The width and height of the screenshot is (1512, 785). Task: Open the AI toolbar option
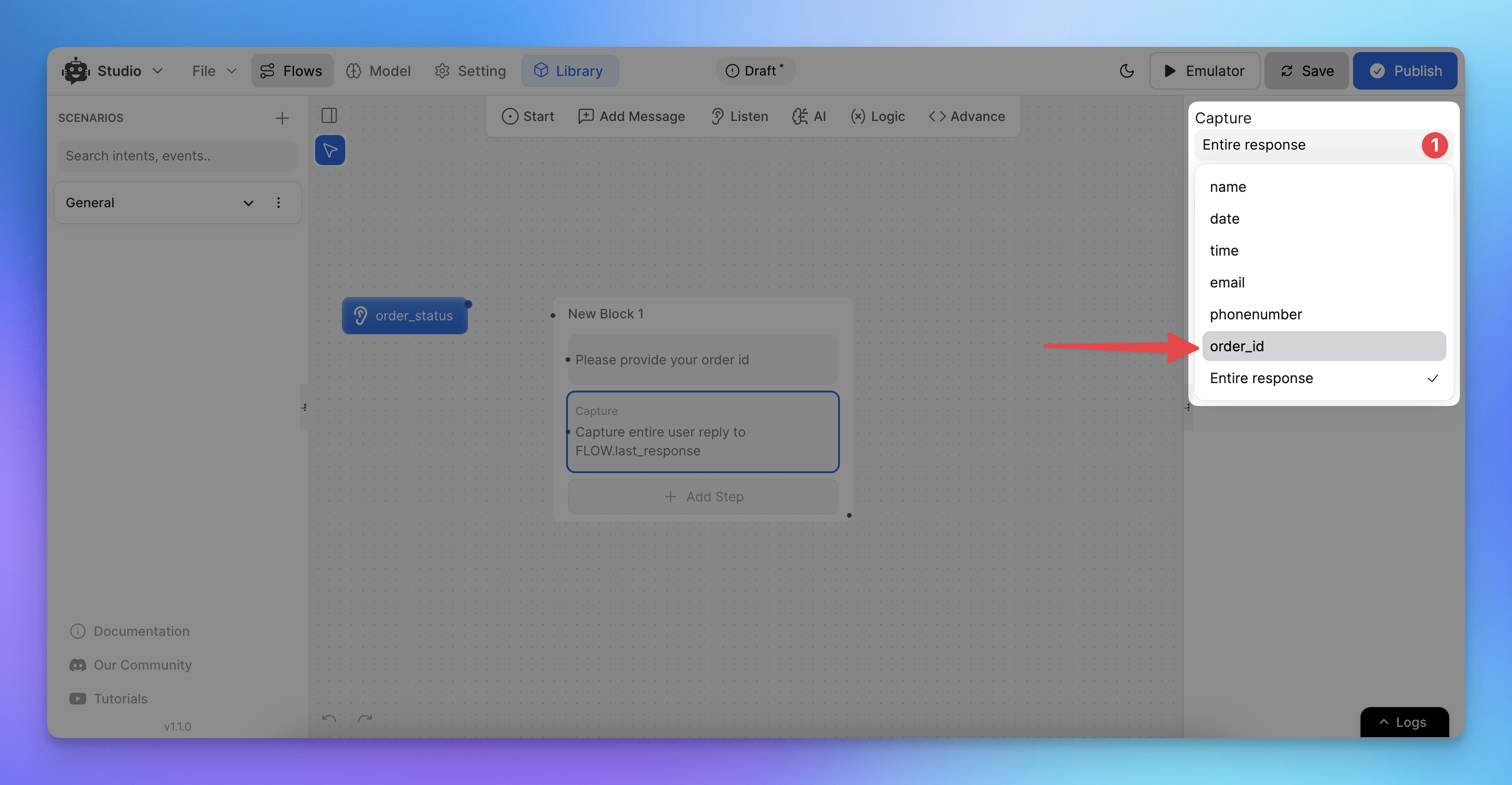pyautogui.click(x=809, y=116)
